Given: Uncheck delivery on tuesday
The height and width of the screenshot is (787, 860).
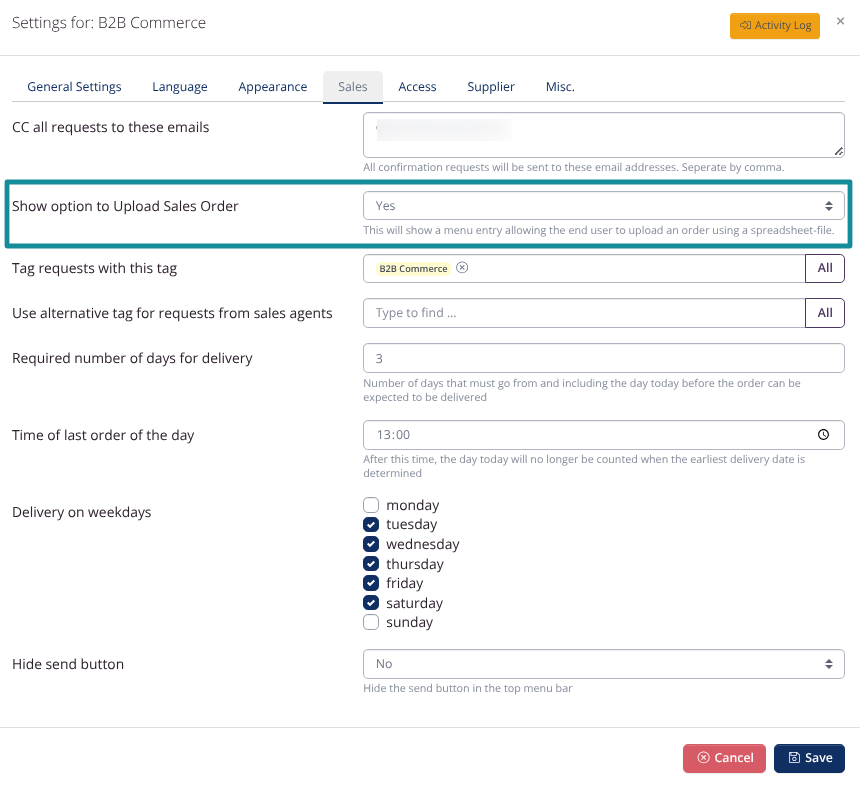Looking at the screenshot, I should [x=371, y=524].
